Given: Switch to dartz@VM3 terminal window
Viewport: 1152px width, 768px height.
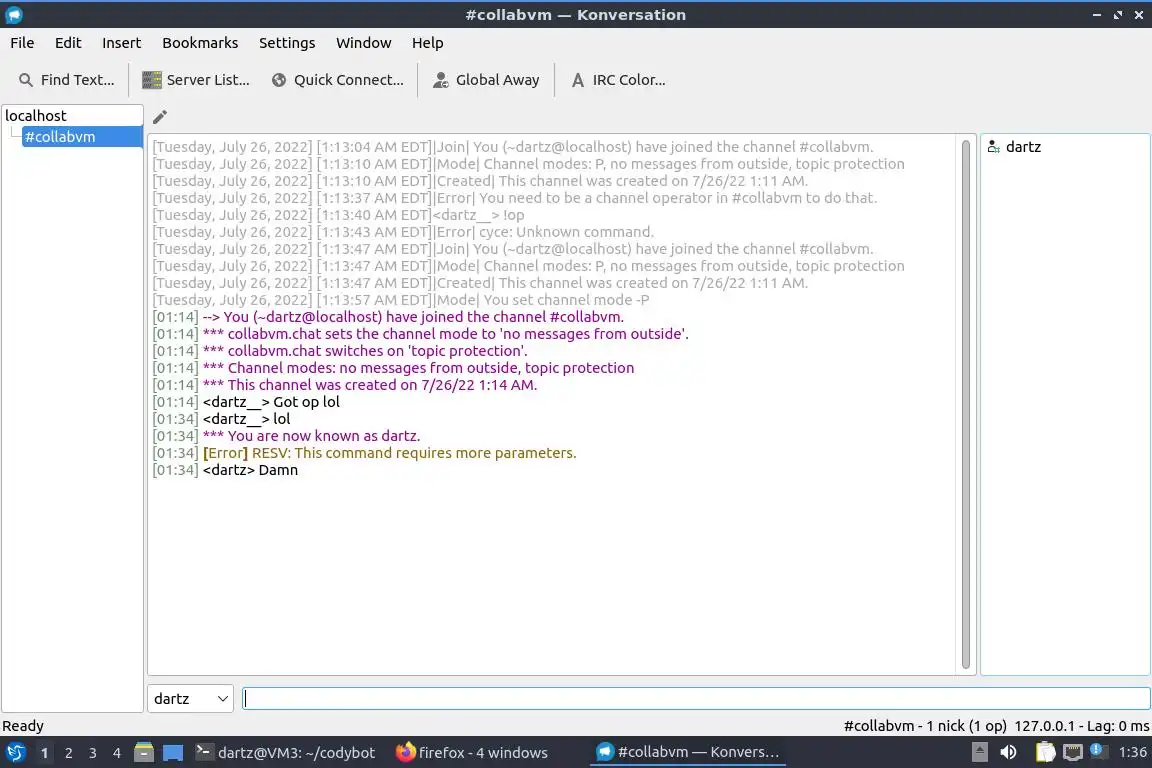Looking at the screenshot, I should click(x=285, y=753).
